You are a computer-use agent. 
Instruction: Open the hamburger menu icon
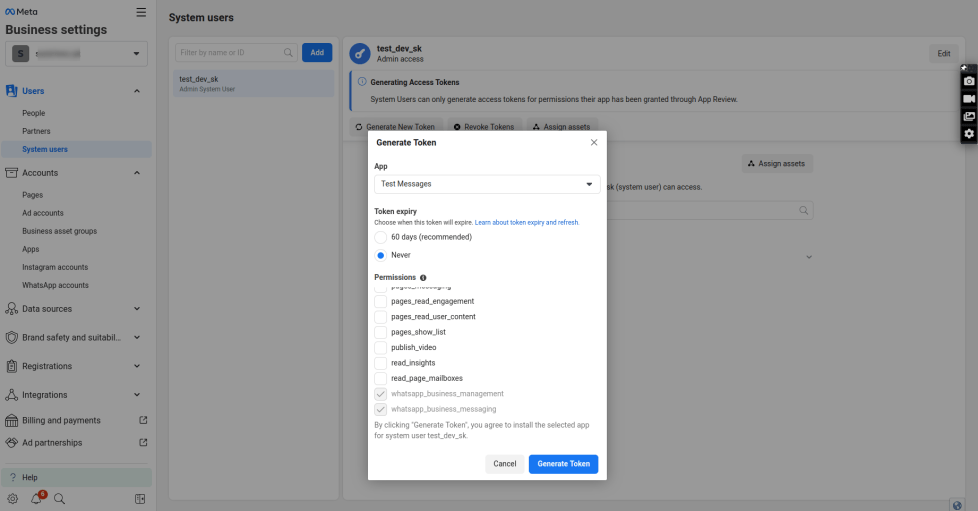click(142, 12)
